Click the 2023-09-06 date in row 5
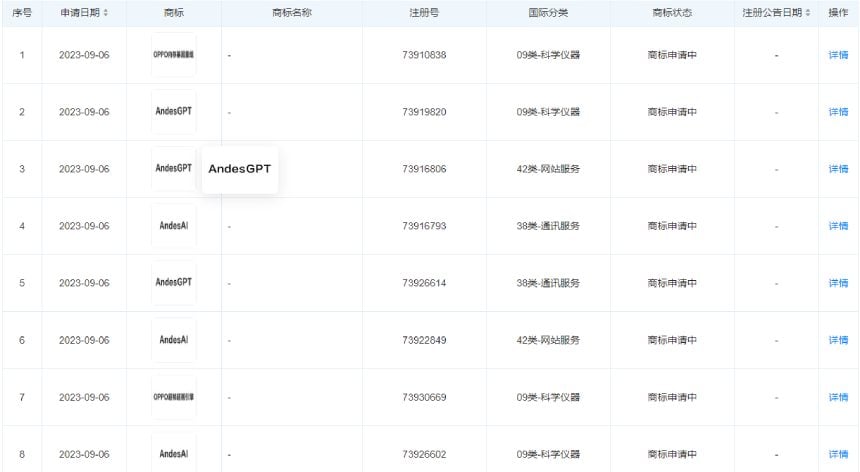The image size is (860, 472). click(x=84, y=283)
